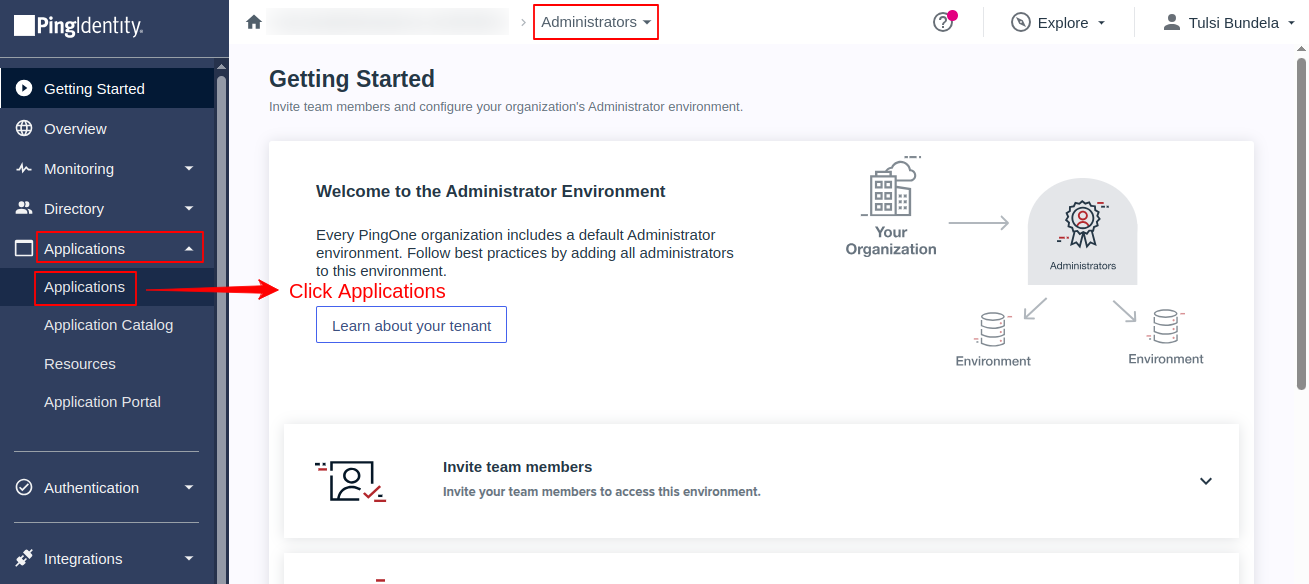Click the Integrations plug icon
The height and width of the screenshot is (584, 1309).
tap(24, 558)
